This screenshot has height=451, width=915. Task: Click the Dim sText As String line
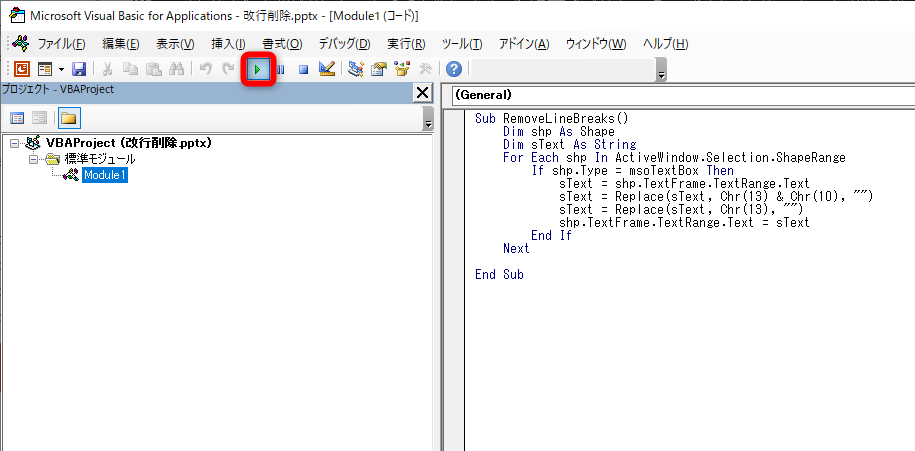pyautogui.click(x=570, y=144)
